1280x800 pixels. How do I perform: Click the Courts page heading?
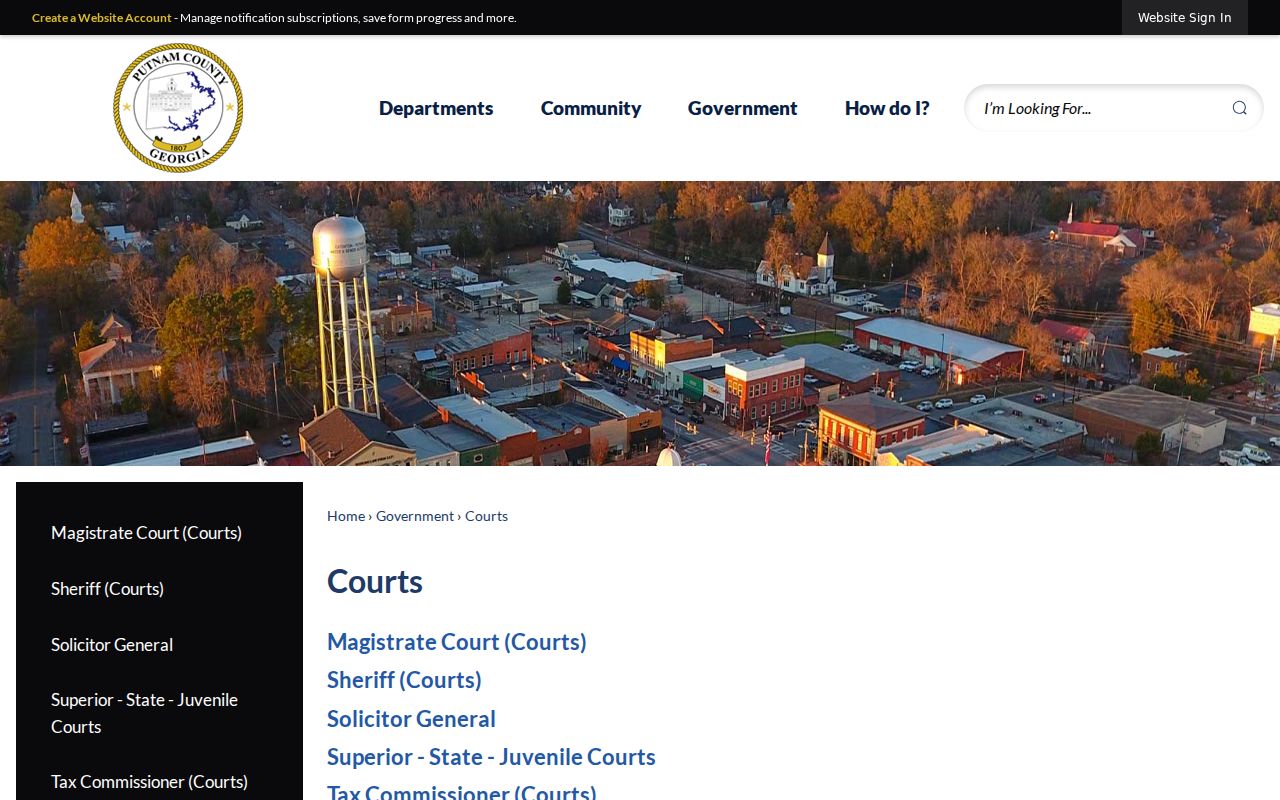point(375,581)
